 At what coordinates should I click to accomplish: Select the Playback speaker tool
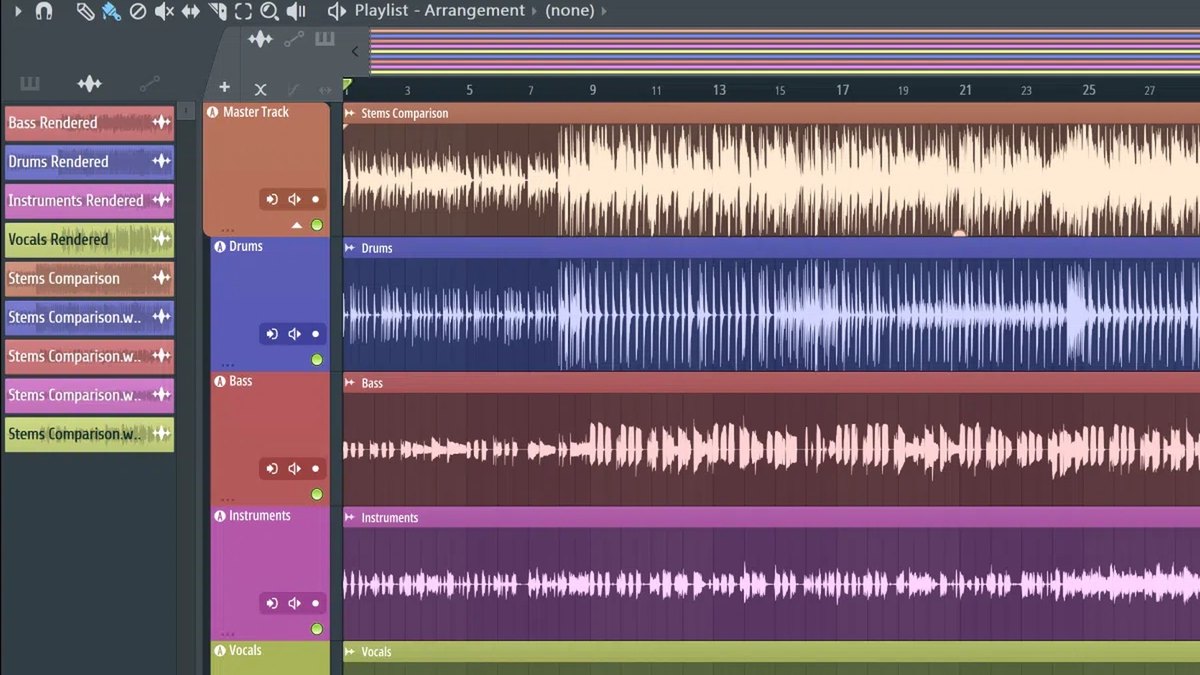point(296,12)
